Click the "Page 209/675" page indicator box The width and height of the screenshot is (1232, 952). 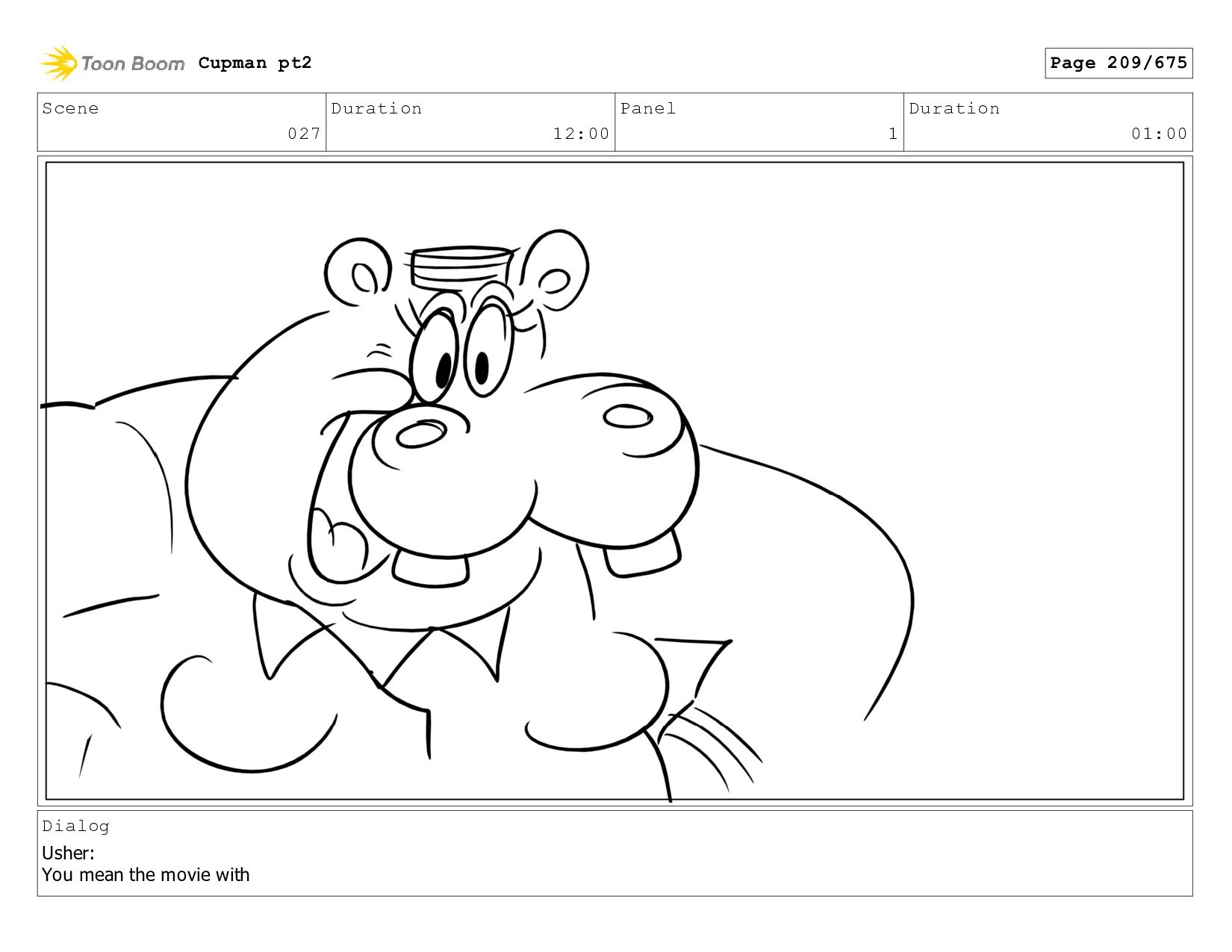pyautogui.click(x=1119, y=63)
